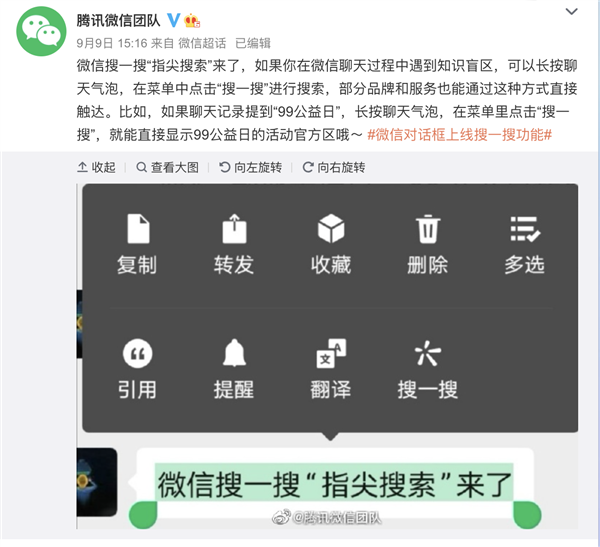Rotate image left with 向左旋转
Image resolution: width=600 pixels, height=547 pixels.
(251, 167)
